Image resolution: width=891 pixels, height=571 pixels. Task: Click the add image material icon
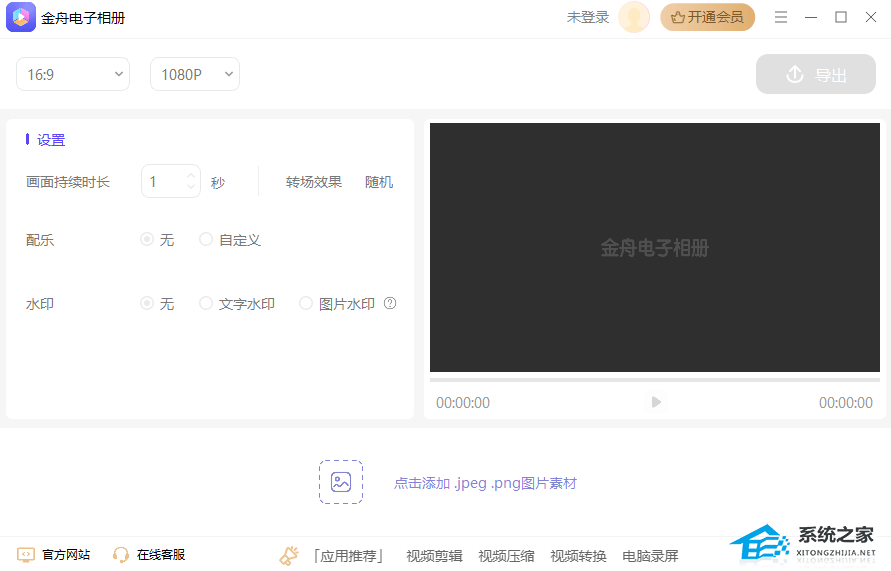[x=341, y=482]
